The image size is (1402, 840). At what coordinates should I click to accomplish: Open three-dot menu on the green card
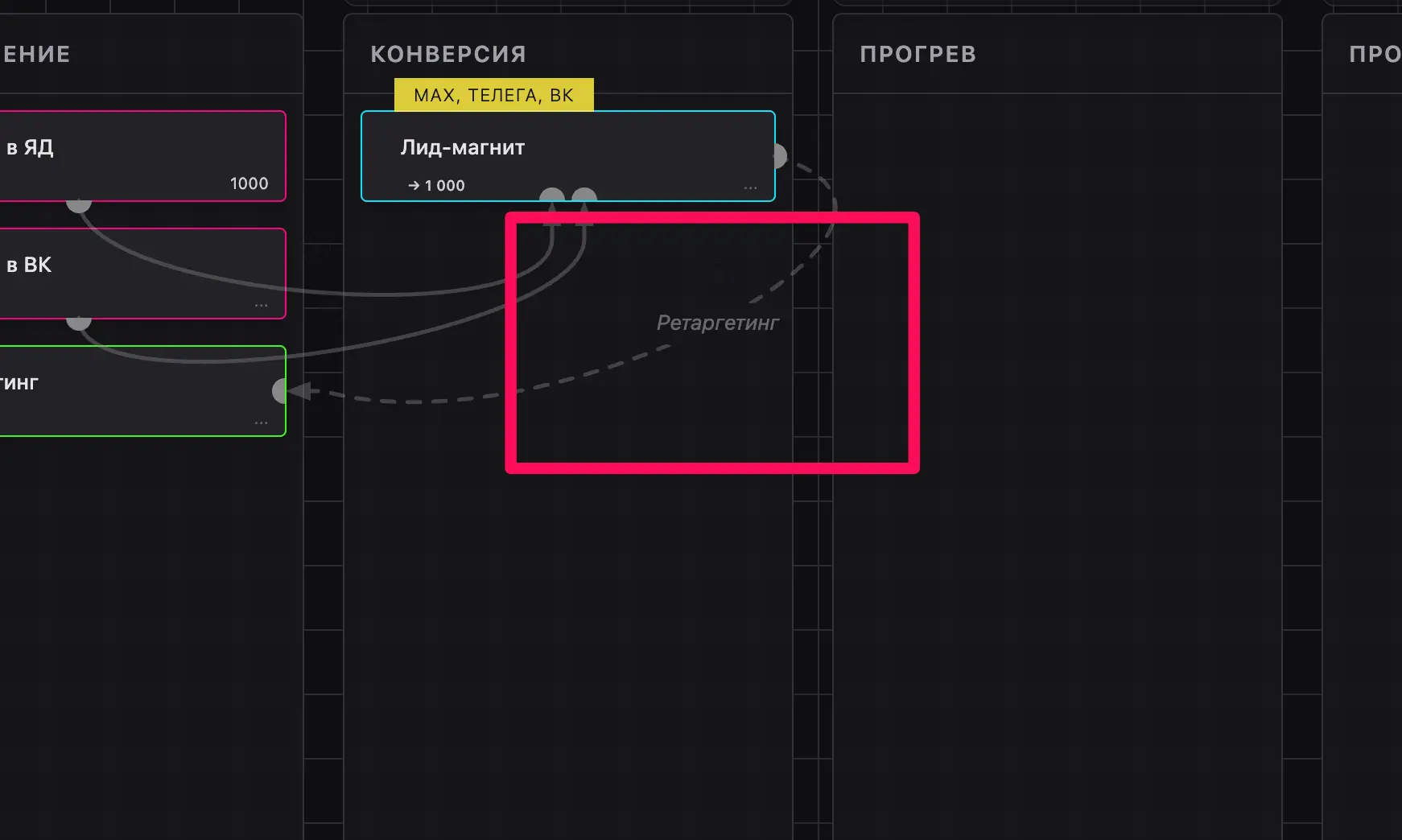pyautogui.click(x=261, y=423)
